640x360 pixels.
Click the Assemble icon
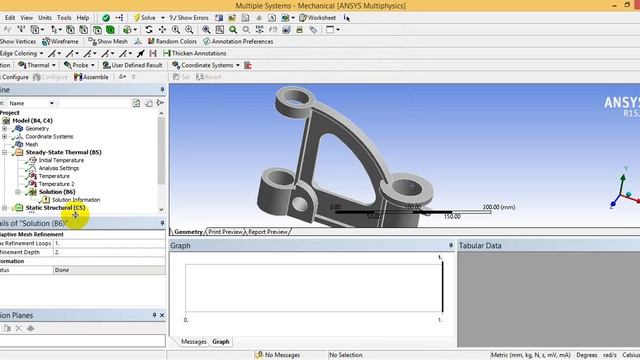coord(78,77)
